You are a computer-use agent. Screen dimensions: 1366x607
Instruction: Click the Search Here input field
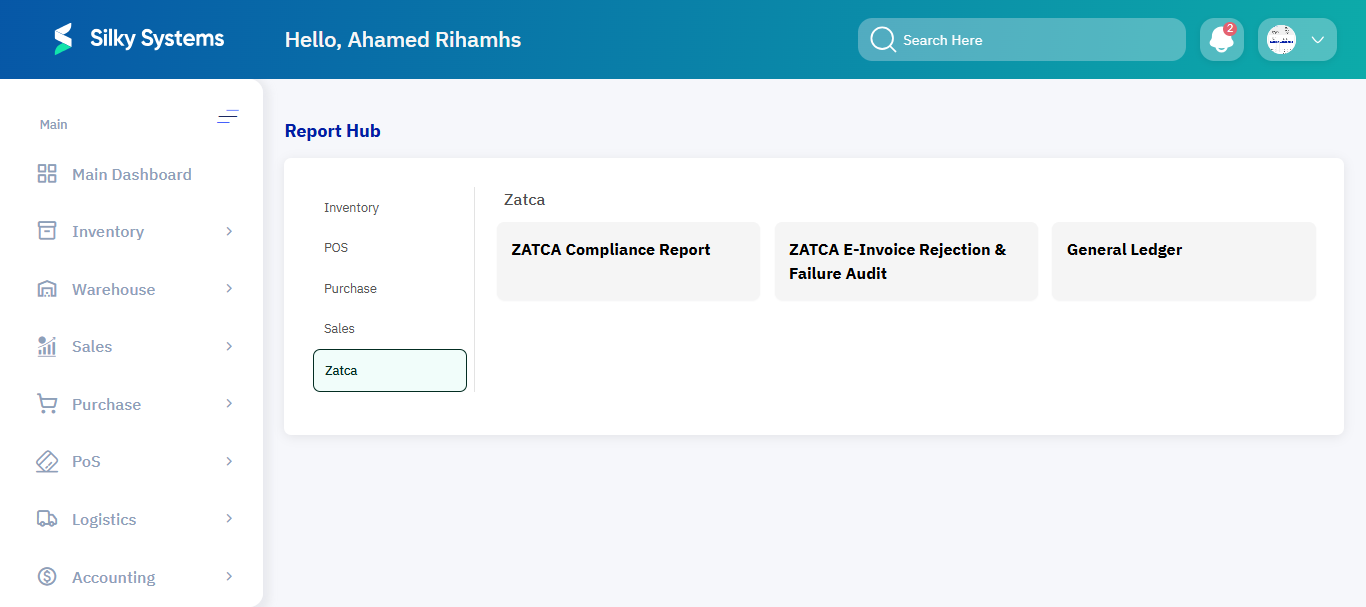(1020, 39)
